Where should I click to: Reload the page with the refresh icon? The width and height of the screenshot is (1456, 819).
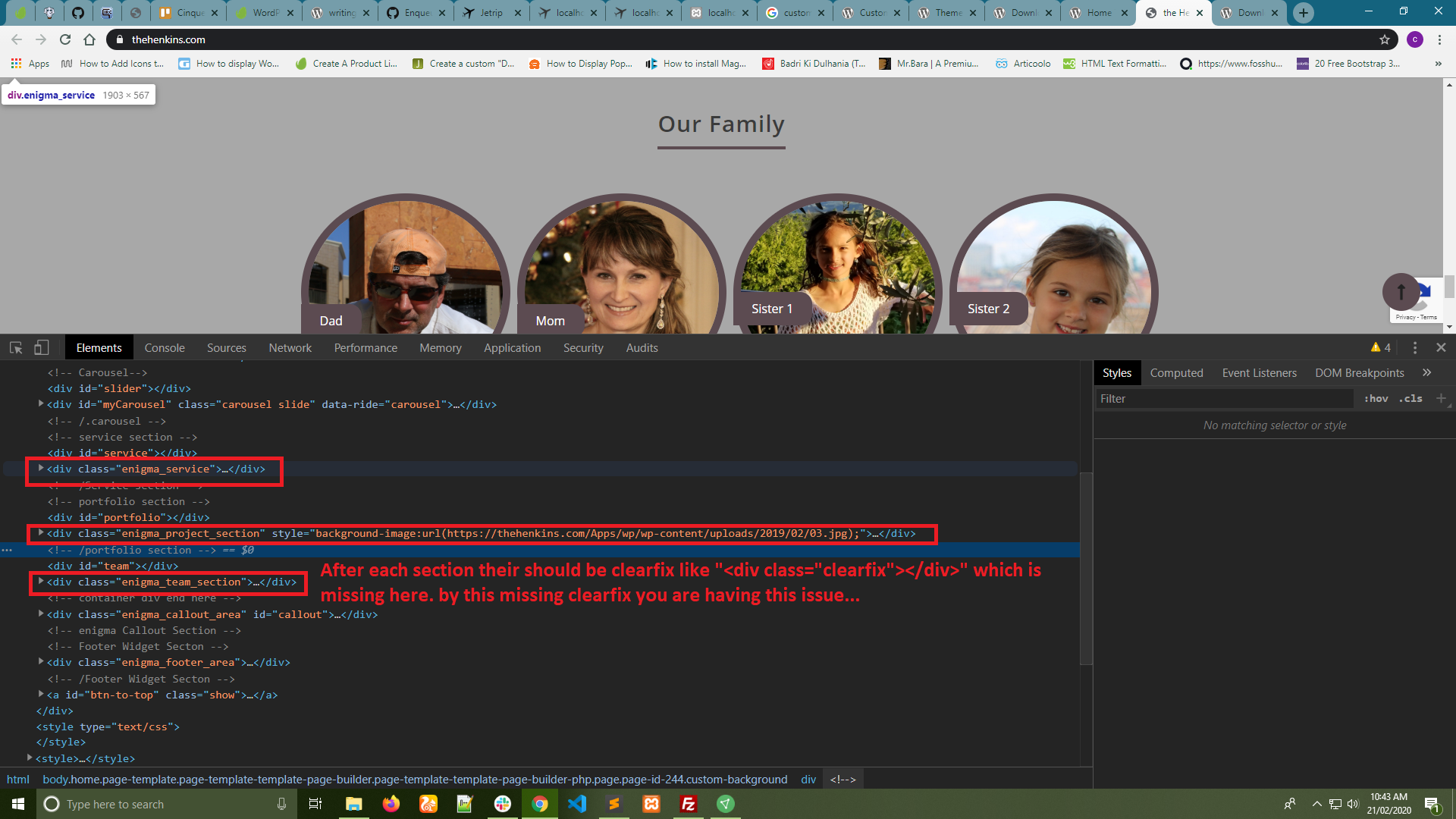(65, 39)
